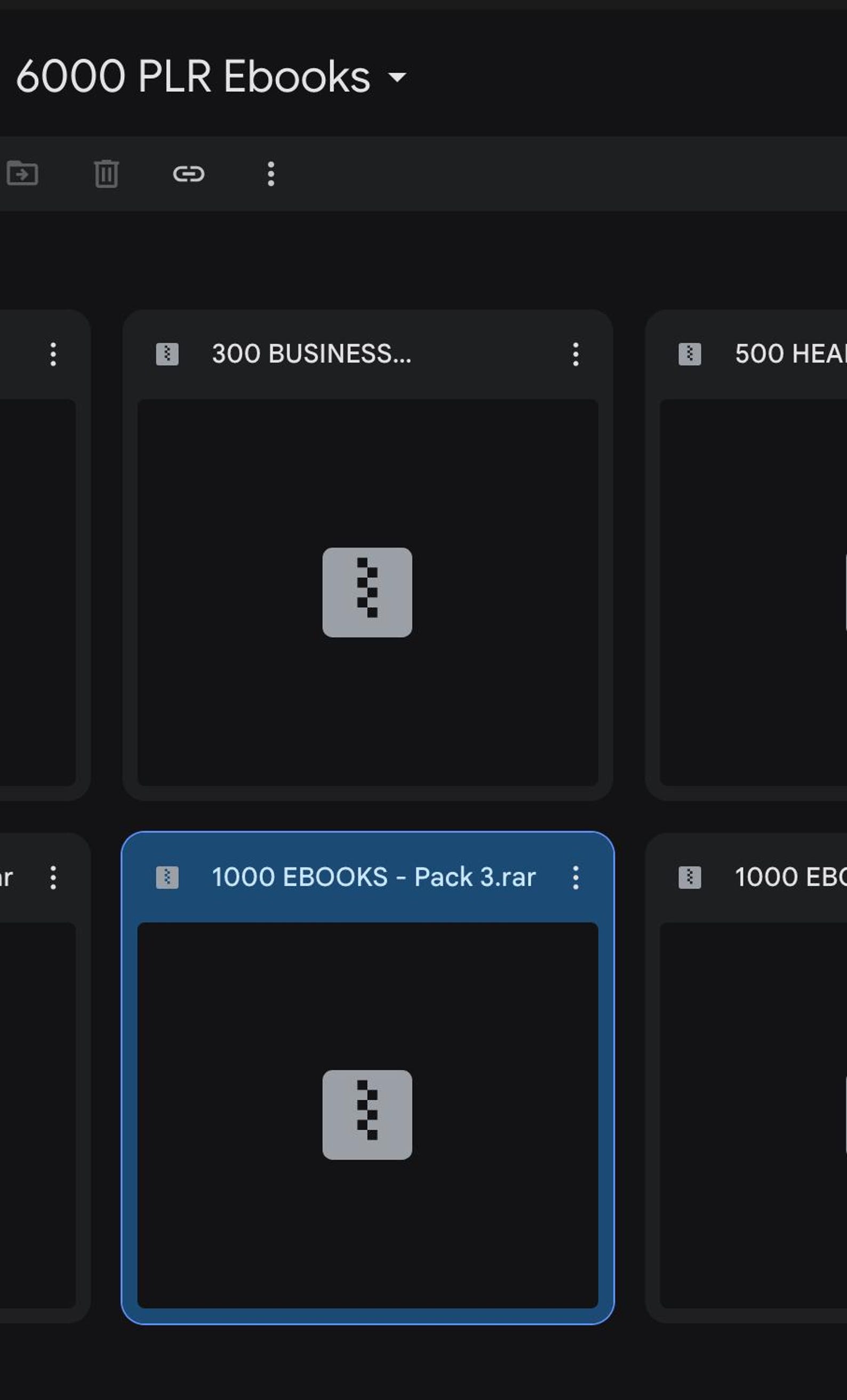Viewport: 847px width, 1400px height.
Task: Click the Move to folder toolbar icon
Action: (22, 173)
